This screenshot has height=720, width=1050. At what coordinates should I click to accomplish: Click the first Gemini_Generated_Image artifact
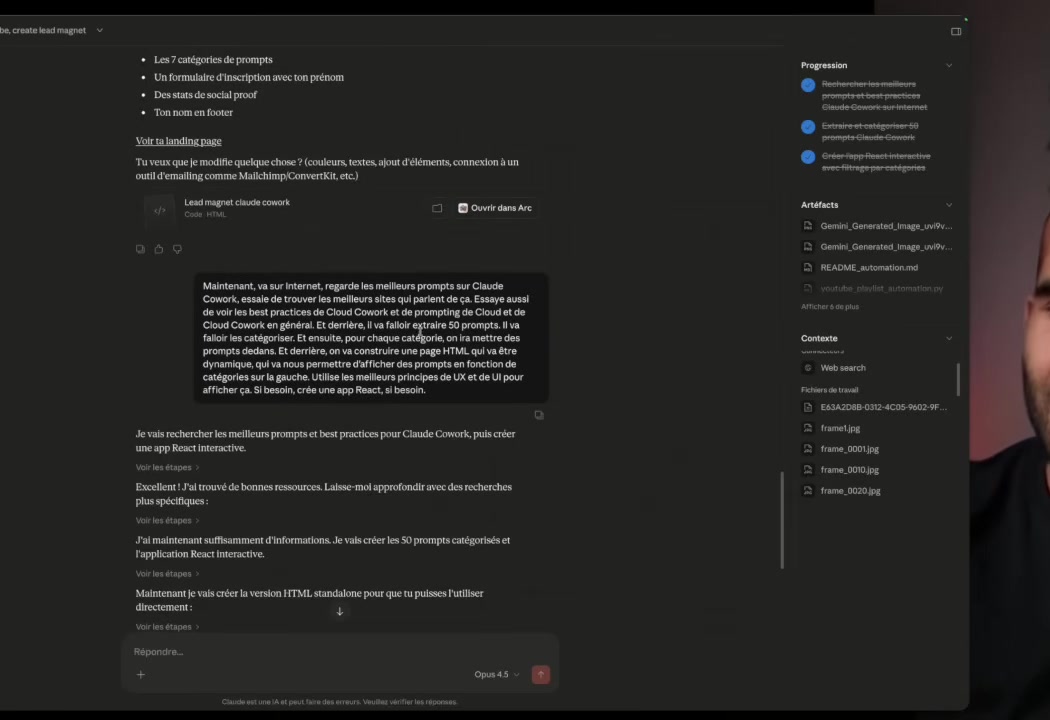[885, 225]
